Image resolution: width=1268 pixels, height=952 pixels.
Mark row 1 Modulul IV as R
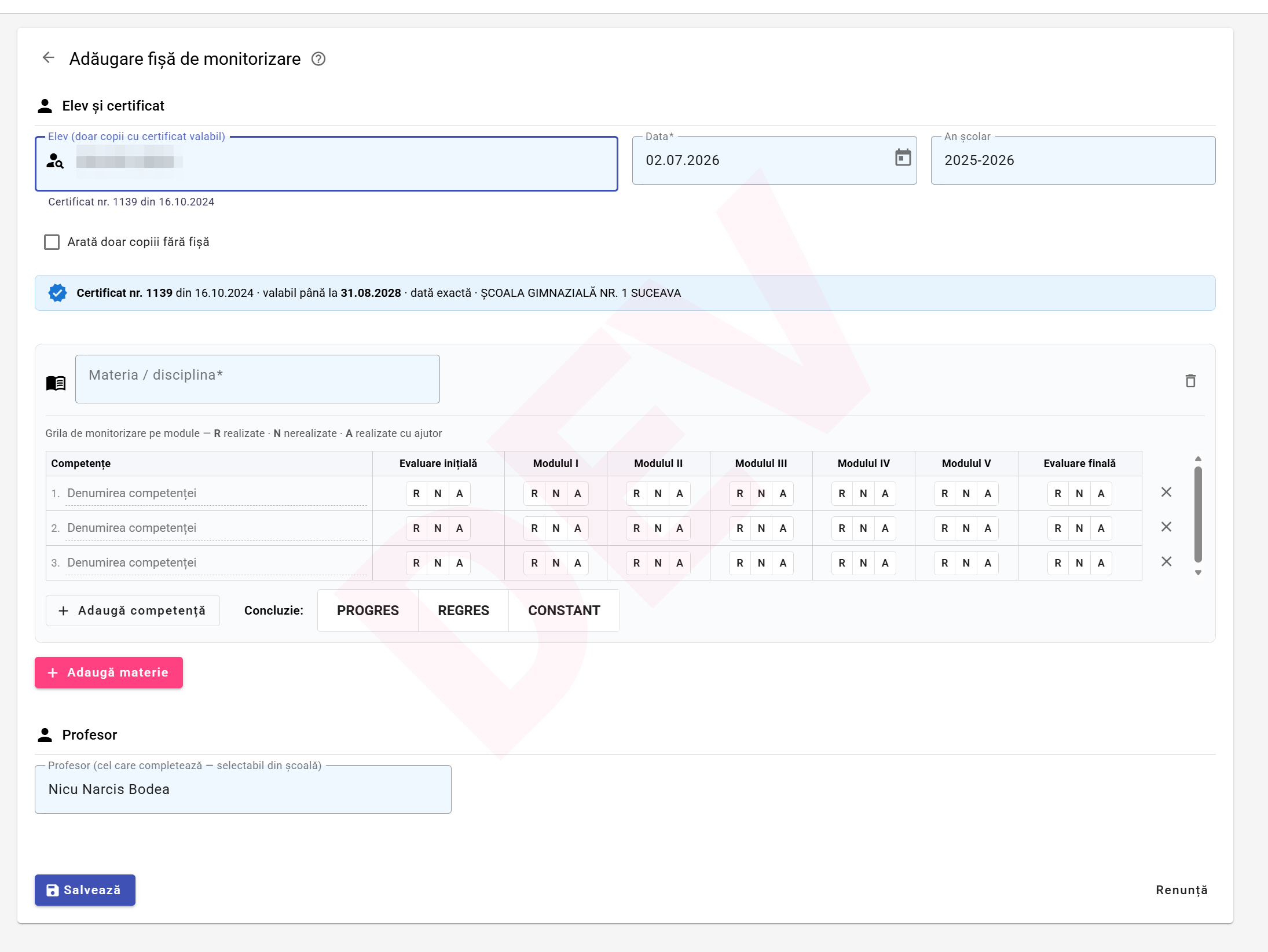842,494
